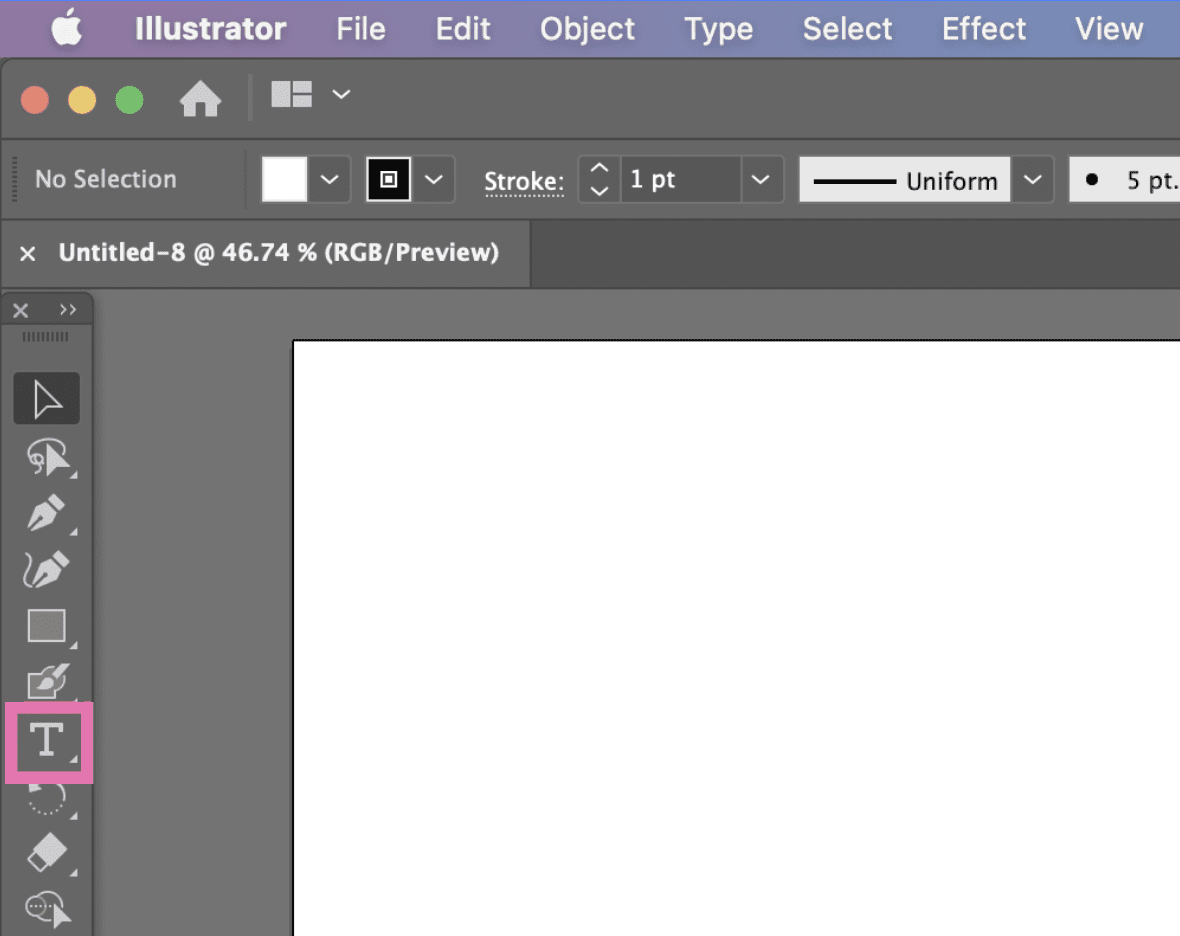Pick the Eraser tool

(x=46, y=853)
